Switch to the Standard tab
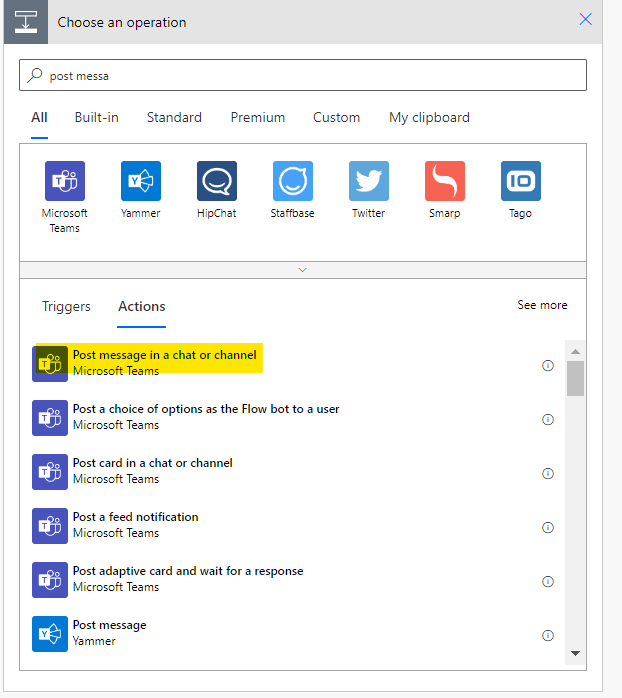The width and height of the screenshot is (622, 698). pyautogui.click(x=174, y=118)
